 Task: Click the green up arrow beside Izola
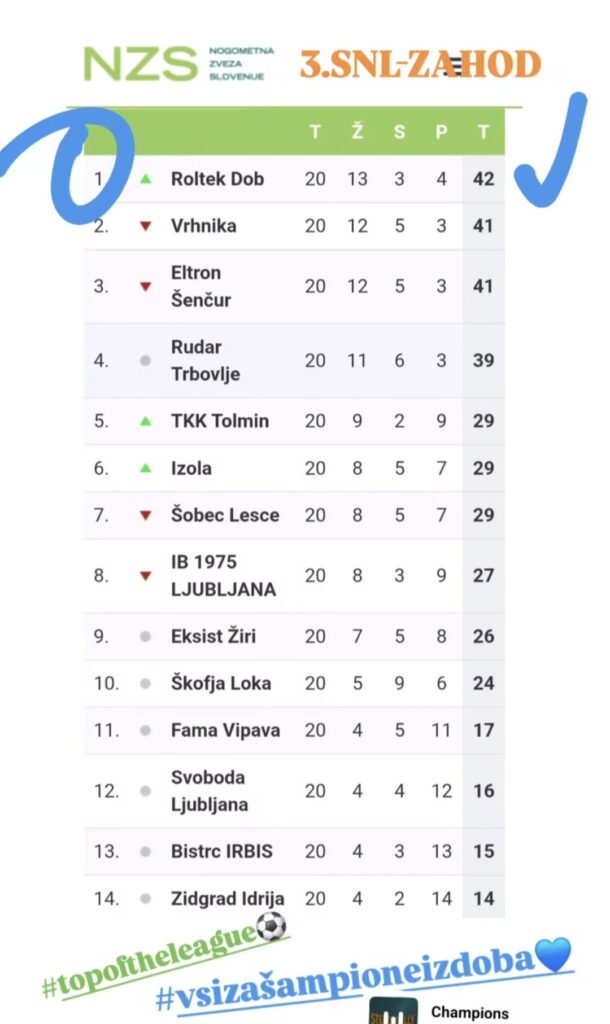point(146,468)
